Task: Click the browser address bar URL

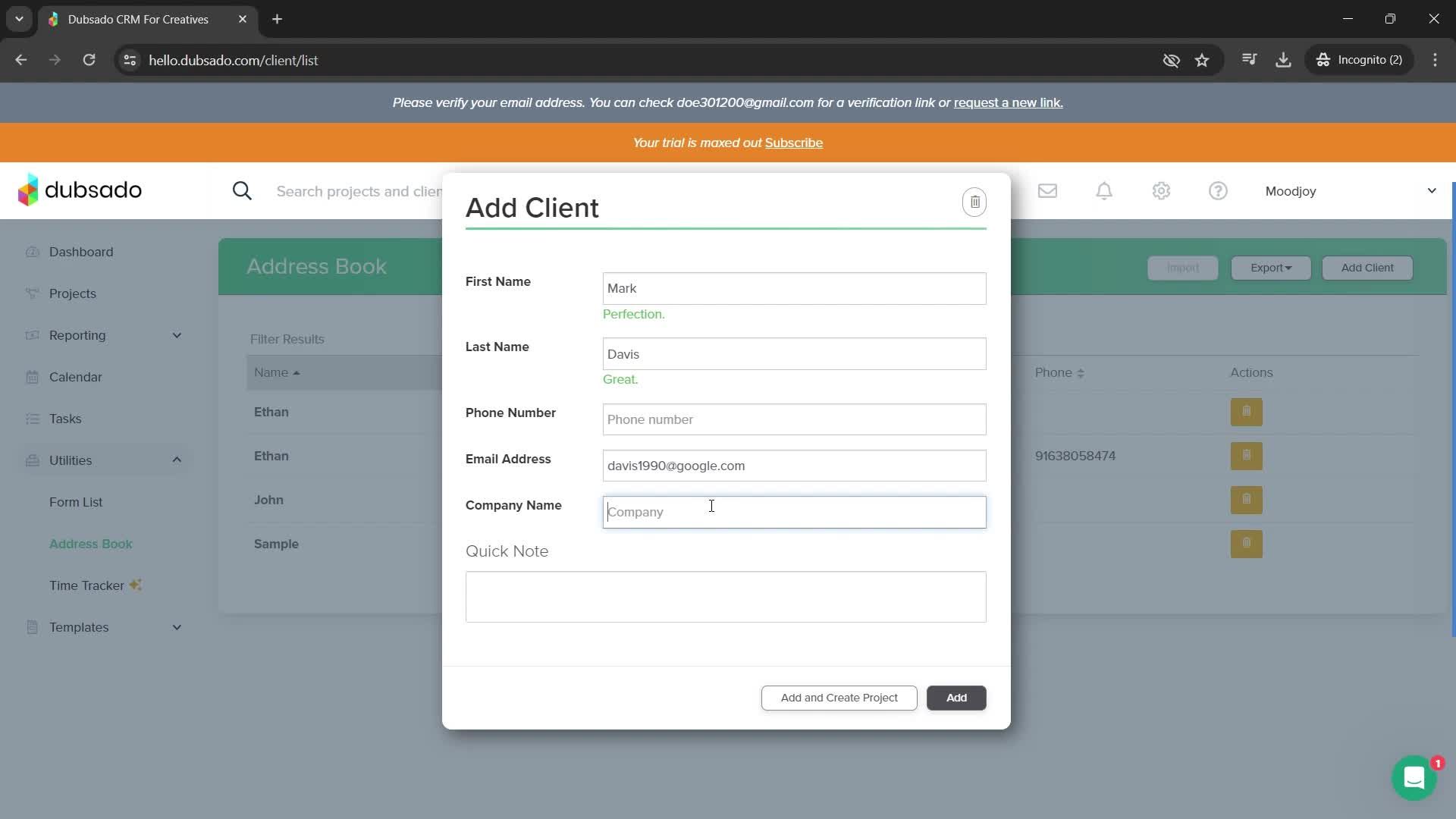Action: click(x=234, y=60)
